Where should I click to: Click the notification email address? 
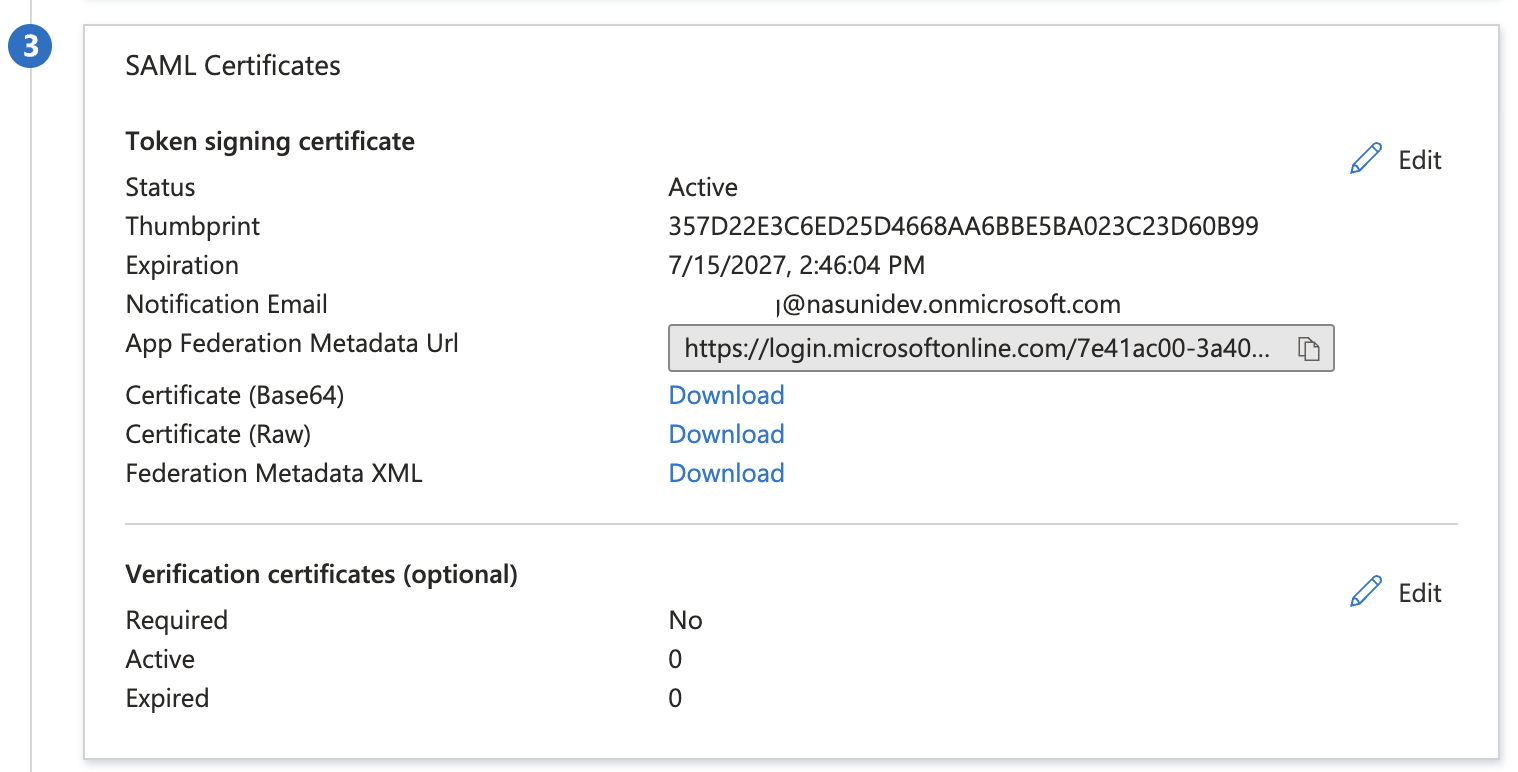click(947, 304)
